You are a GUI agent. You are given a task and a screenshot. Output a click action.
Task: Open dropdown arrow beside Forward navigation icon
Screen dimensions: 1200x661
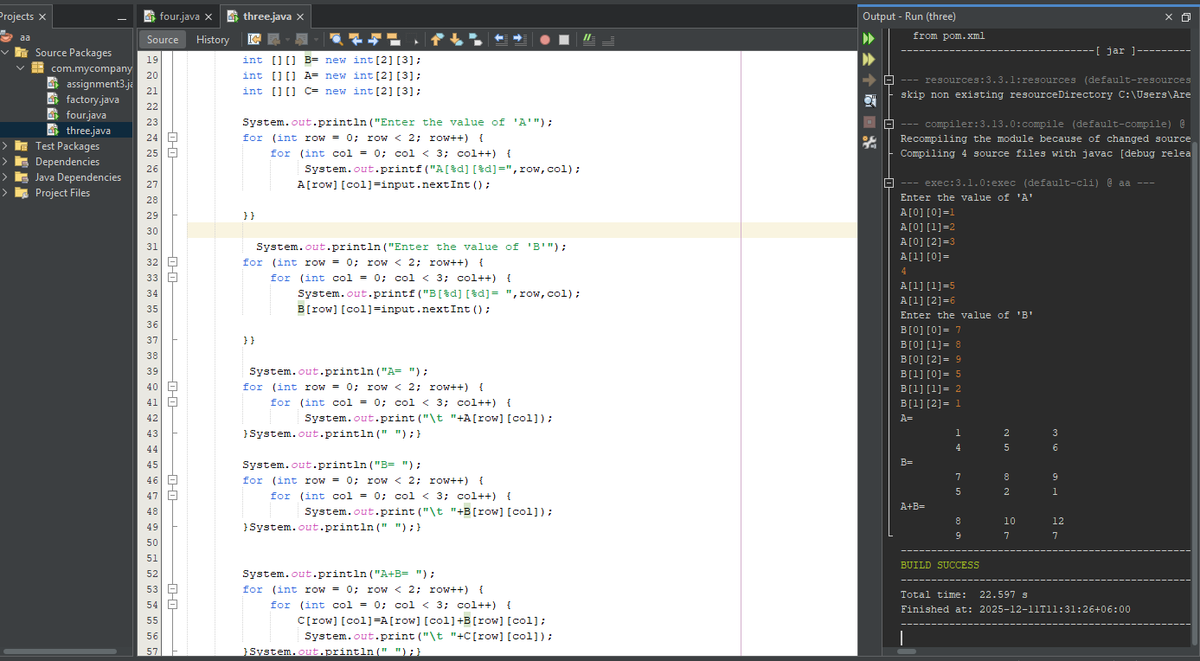pos(315,41)
